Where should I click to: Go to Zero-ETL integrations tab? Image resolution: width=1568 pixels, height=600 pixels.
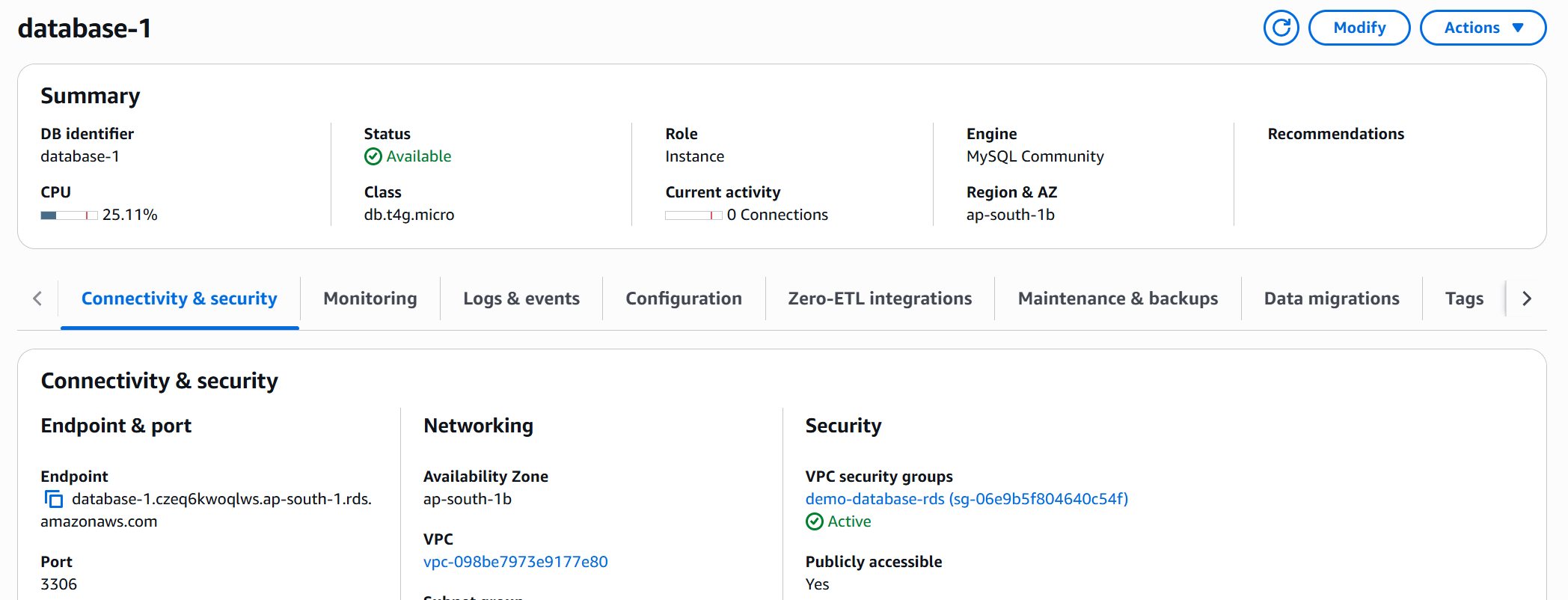click(x=880, y=299)
